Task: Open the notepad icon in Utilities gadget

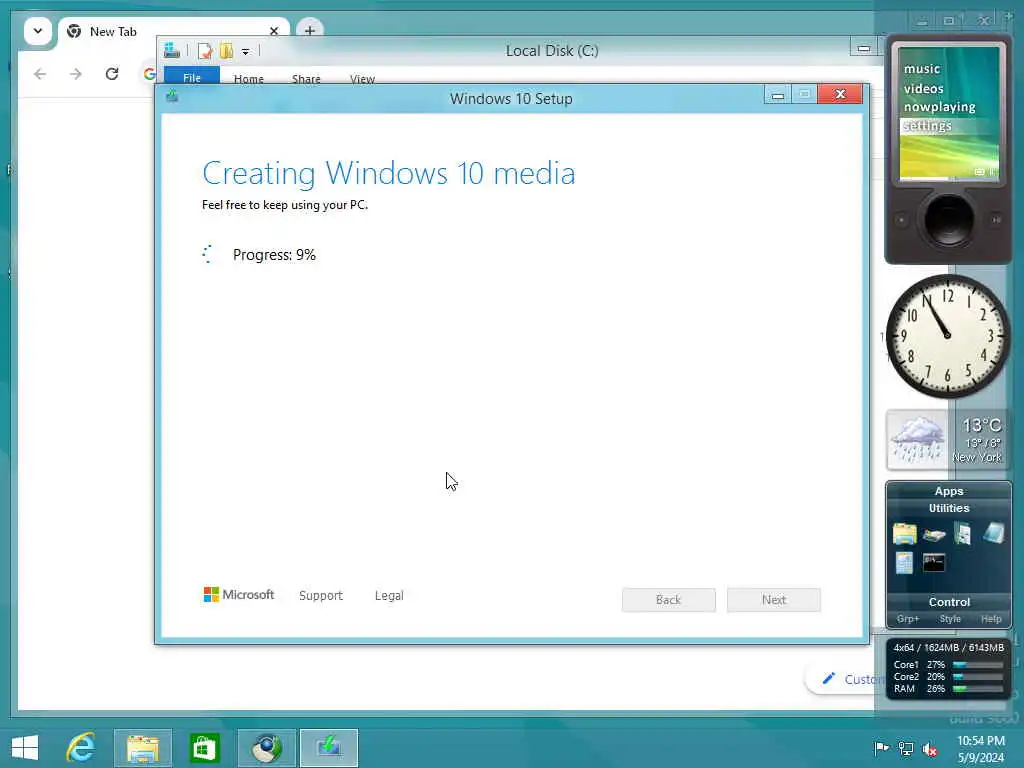Action: [x=993, y=533]
